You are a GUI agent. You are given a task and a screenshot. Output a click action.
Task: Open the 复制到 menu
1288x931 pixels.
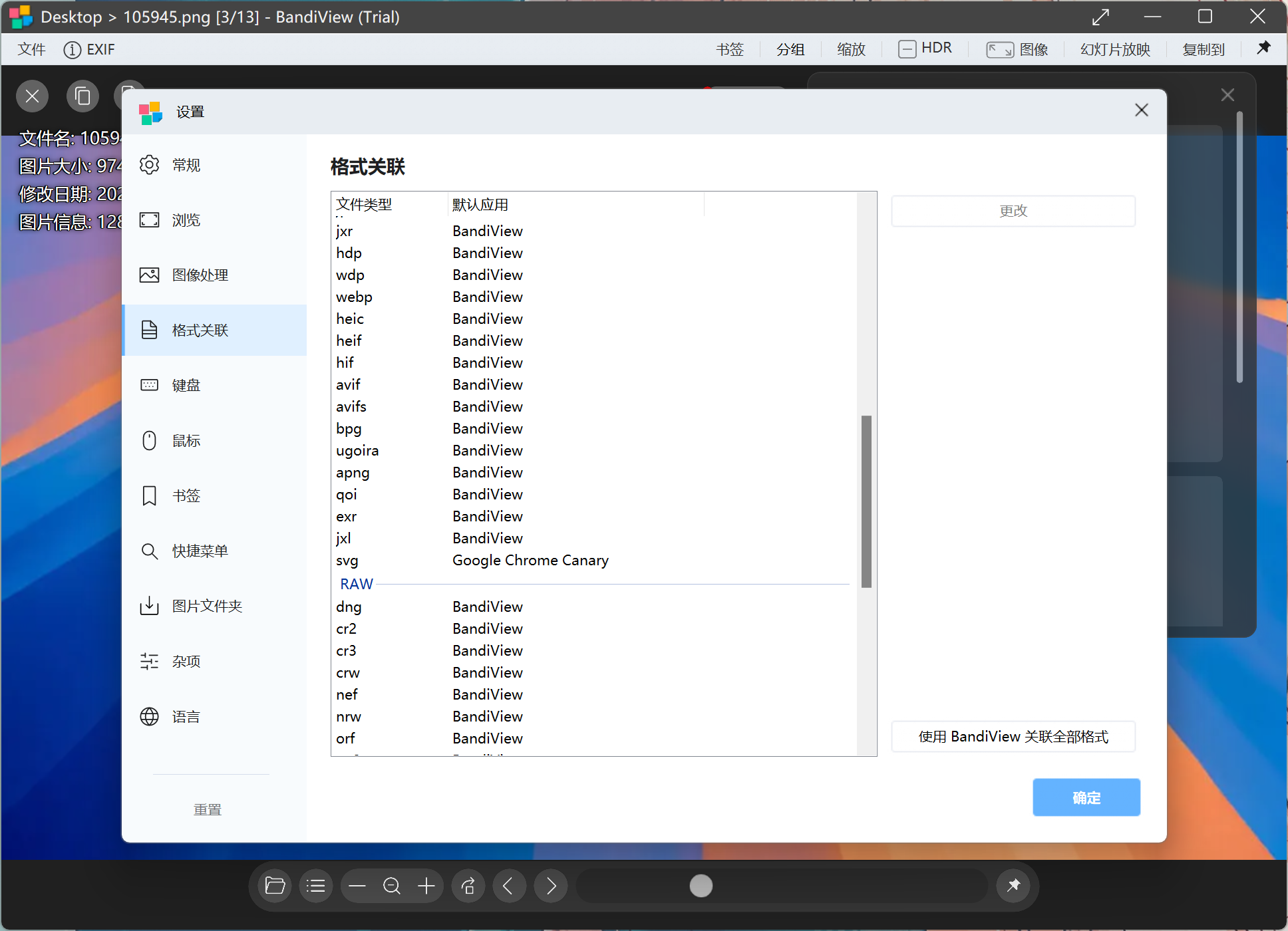1204,49
